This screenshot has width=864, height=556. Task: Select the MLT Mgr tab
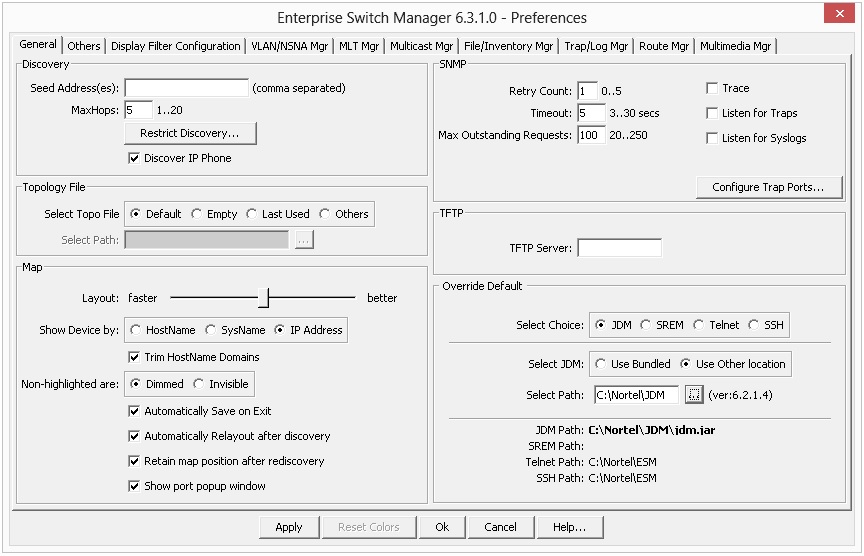359,46
